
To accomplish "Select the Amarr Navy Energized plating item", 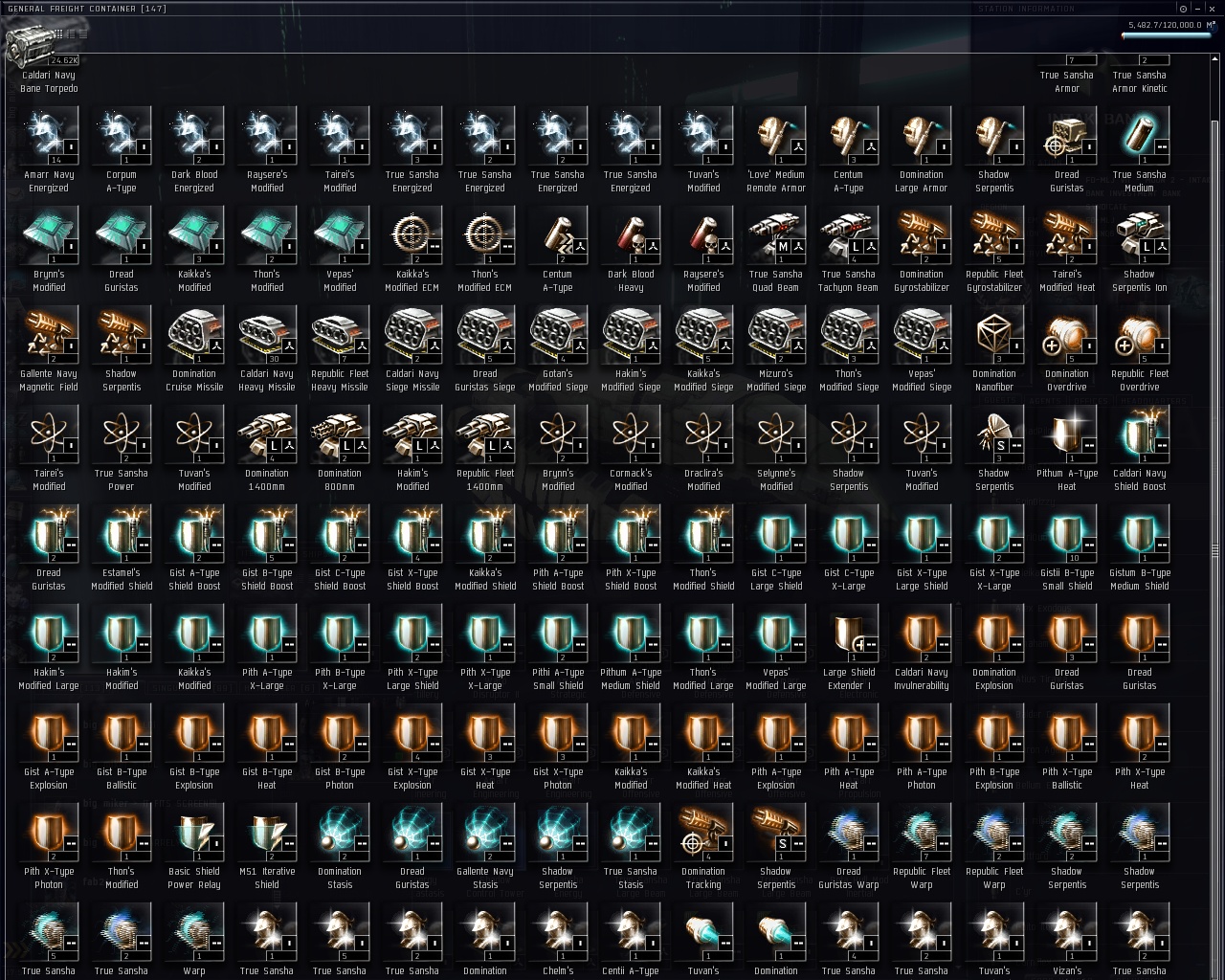I will [x=49, y=150].
